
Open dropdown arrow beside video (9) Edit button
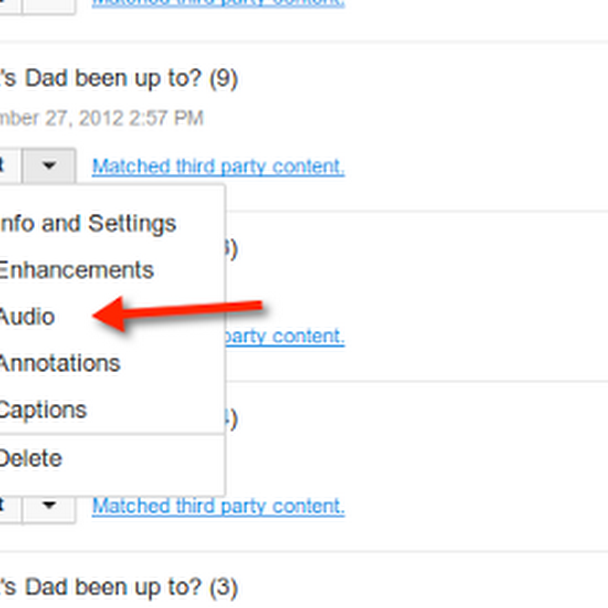click(x=49, y=166)
